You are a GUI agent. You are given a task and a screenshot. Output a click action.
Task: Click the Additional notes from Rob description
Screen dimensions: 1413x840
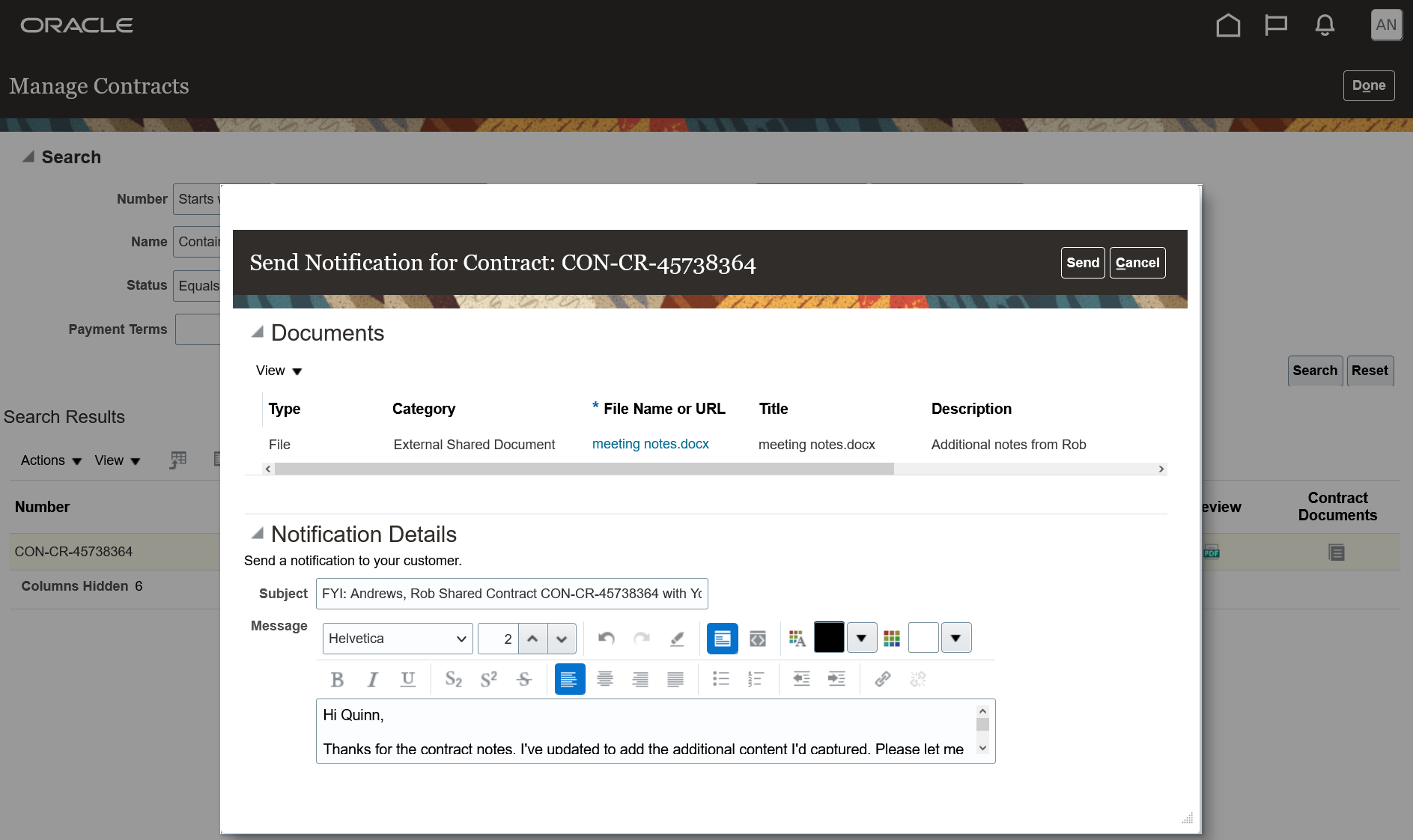1009,445
